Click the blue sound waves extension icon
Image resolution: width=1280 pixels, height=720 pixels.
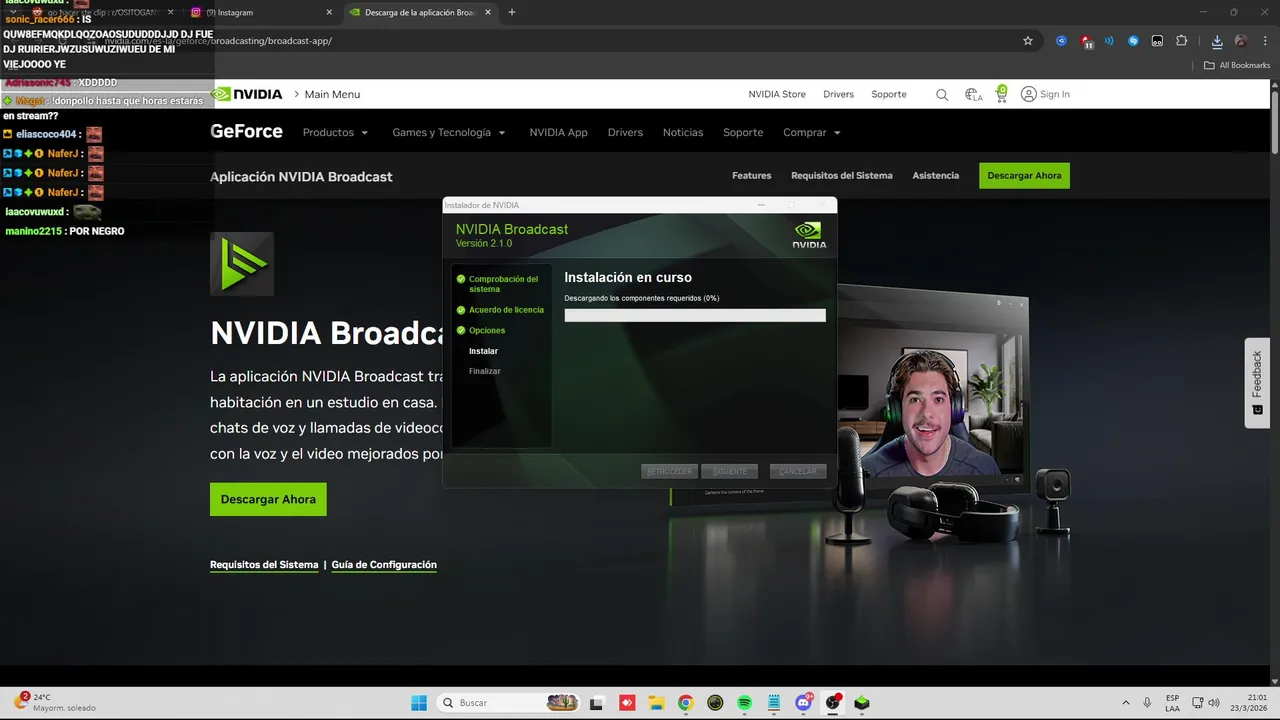coord(1109,41)
